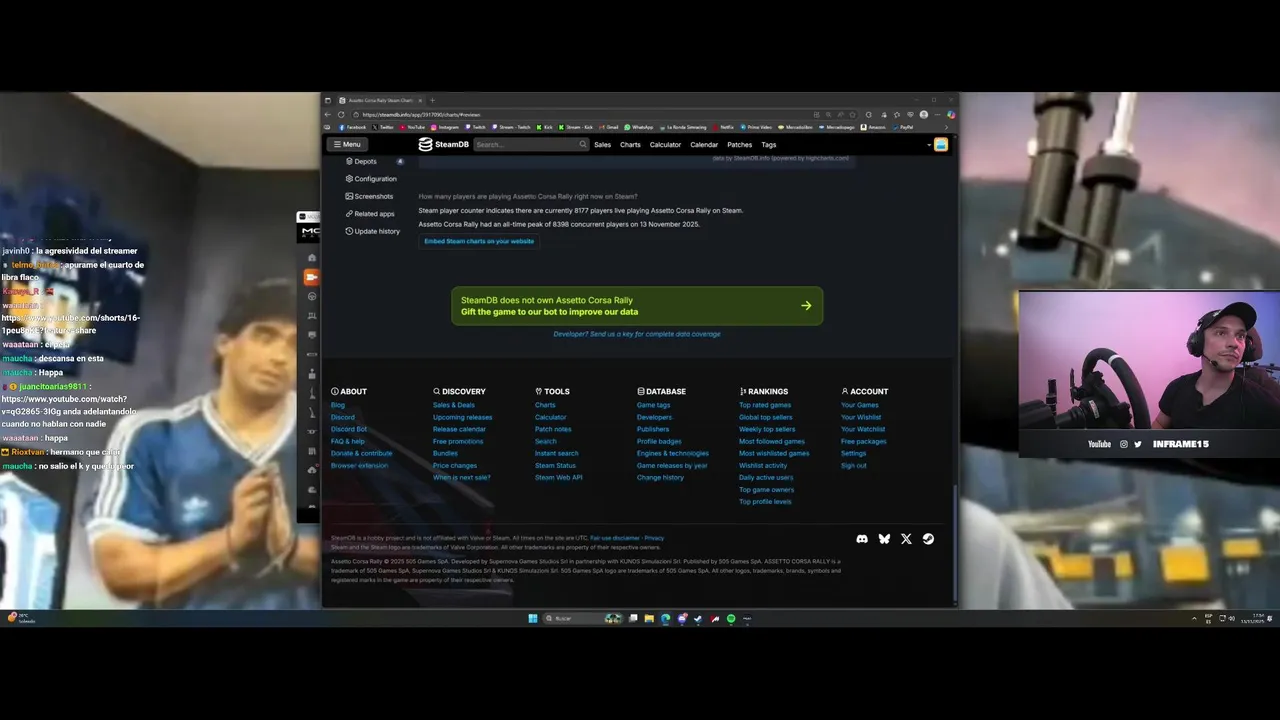Click the browser back arrow
The image size is (1280, 720).
click(327, 114)
